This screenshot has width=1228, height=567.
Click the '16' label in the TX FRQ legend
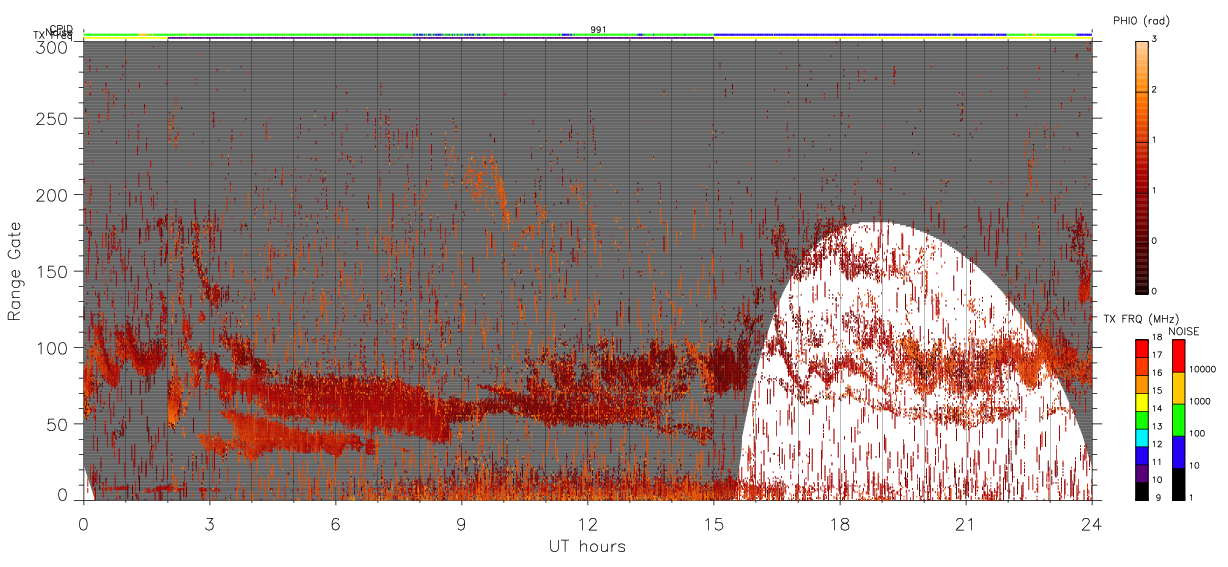[1158, 373]
